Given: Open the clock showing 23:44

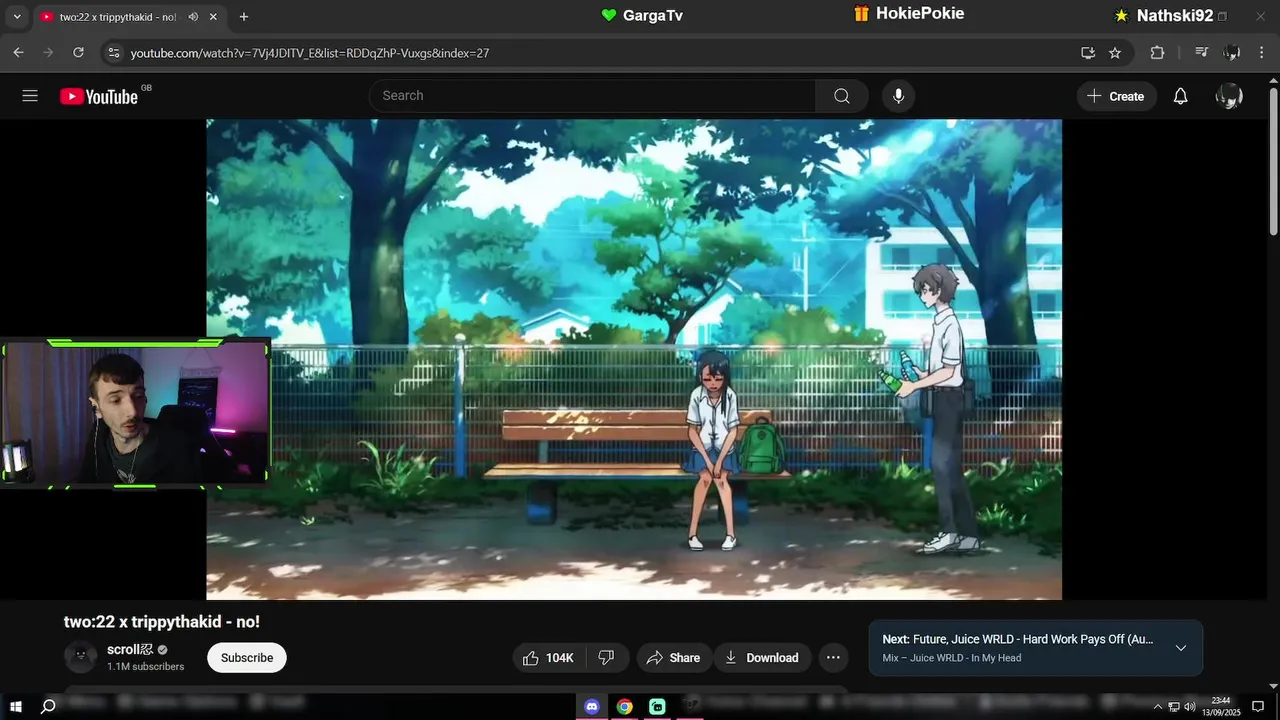Looking at the screenshot, I should (x=1221, y=706).
